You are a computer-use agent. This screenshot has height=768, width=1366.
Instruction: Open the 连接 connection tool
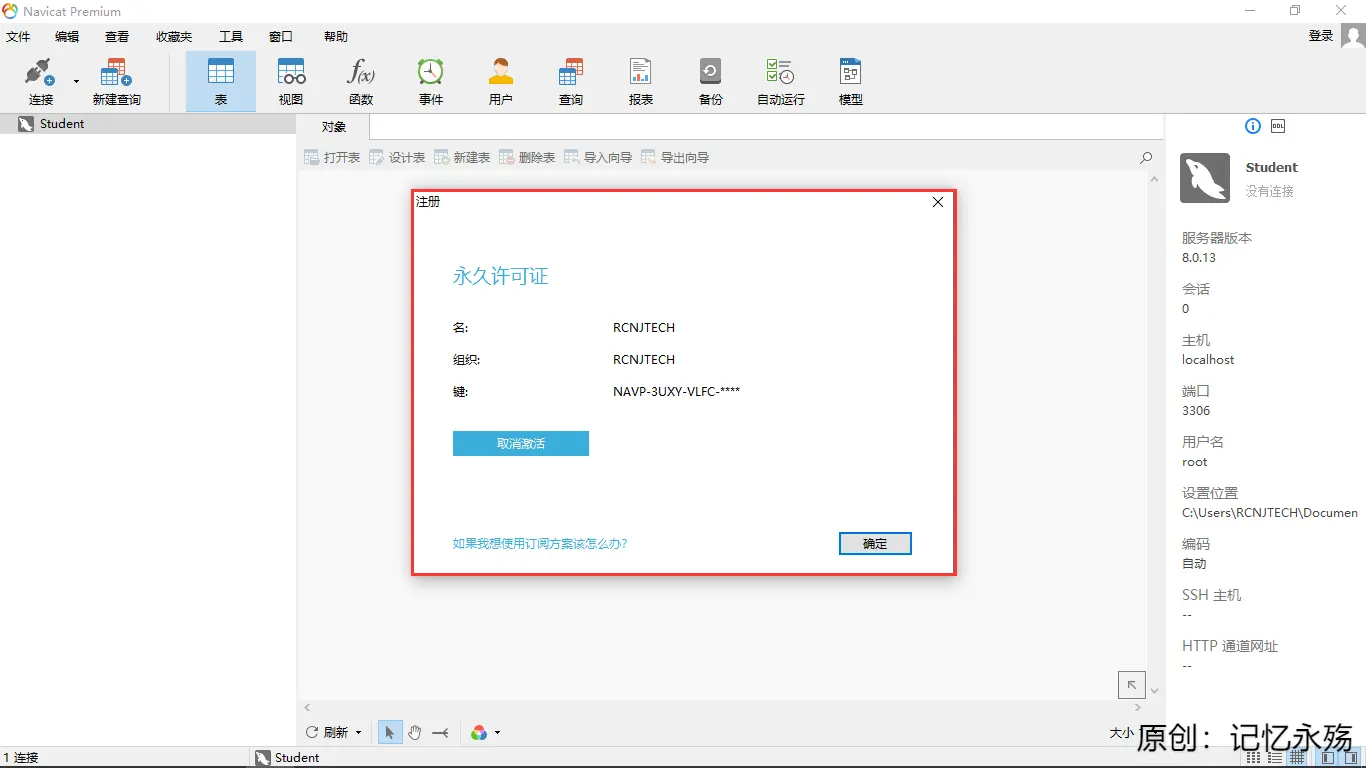pos(40,82)
